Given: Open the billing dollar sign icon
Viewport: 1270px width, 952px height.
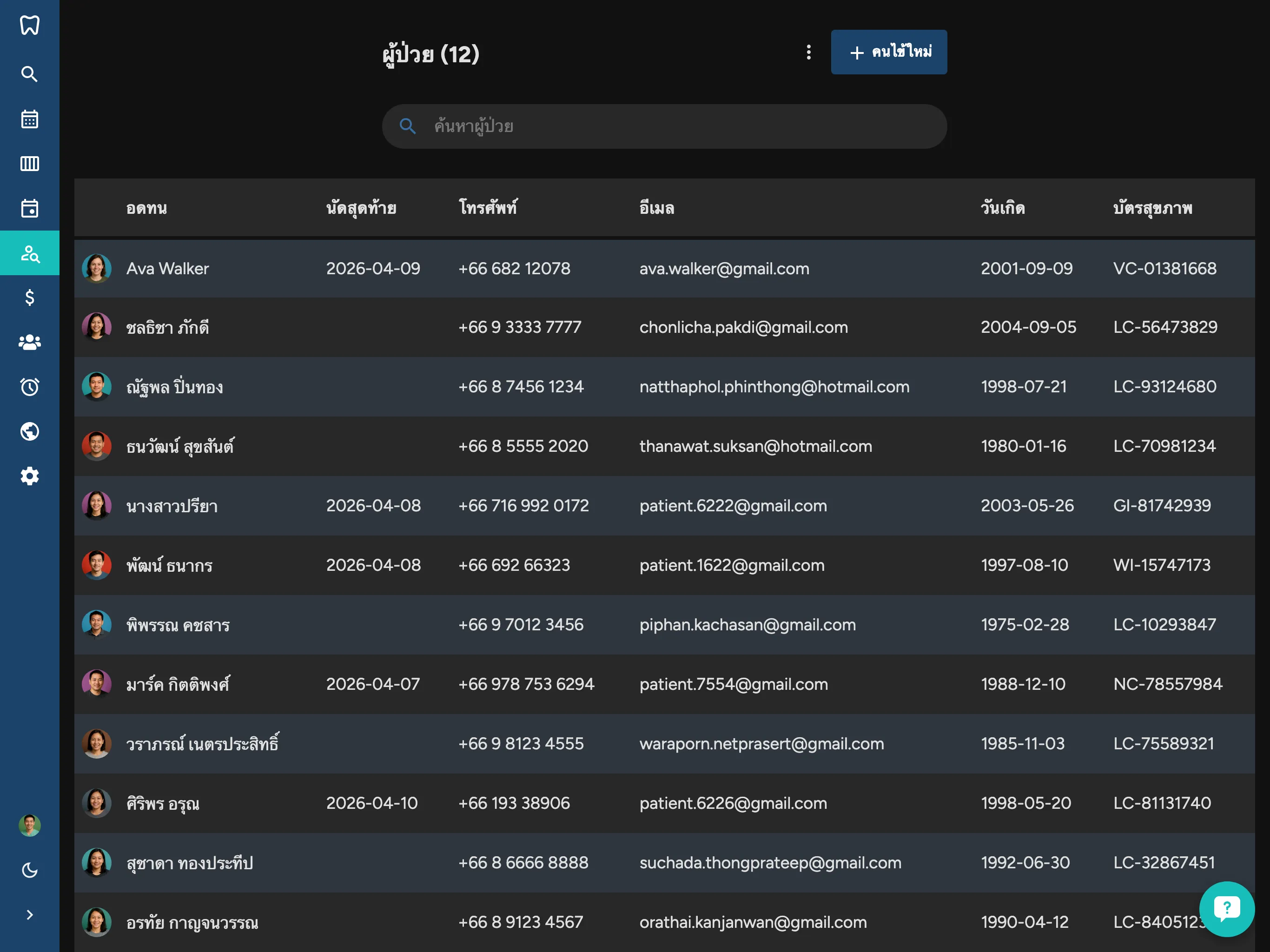Looking at the screenshot, I should tap(29, 297).
